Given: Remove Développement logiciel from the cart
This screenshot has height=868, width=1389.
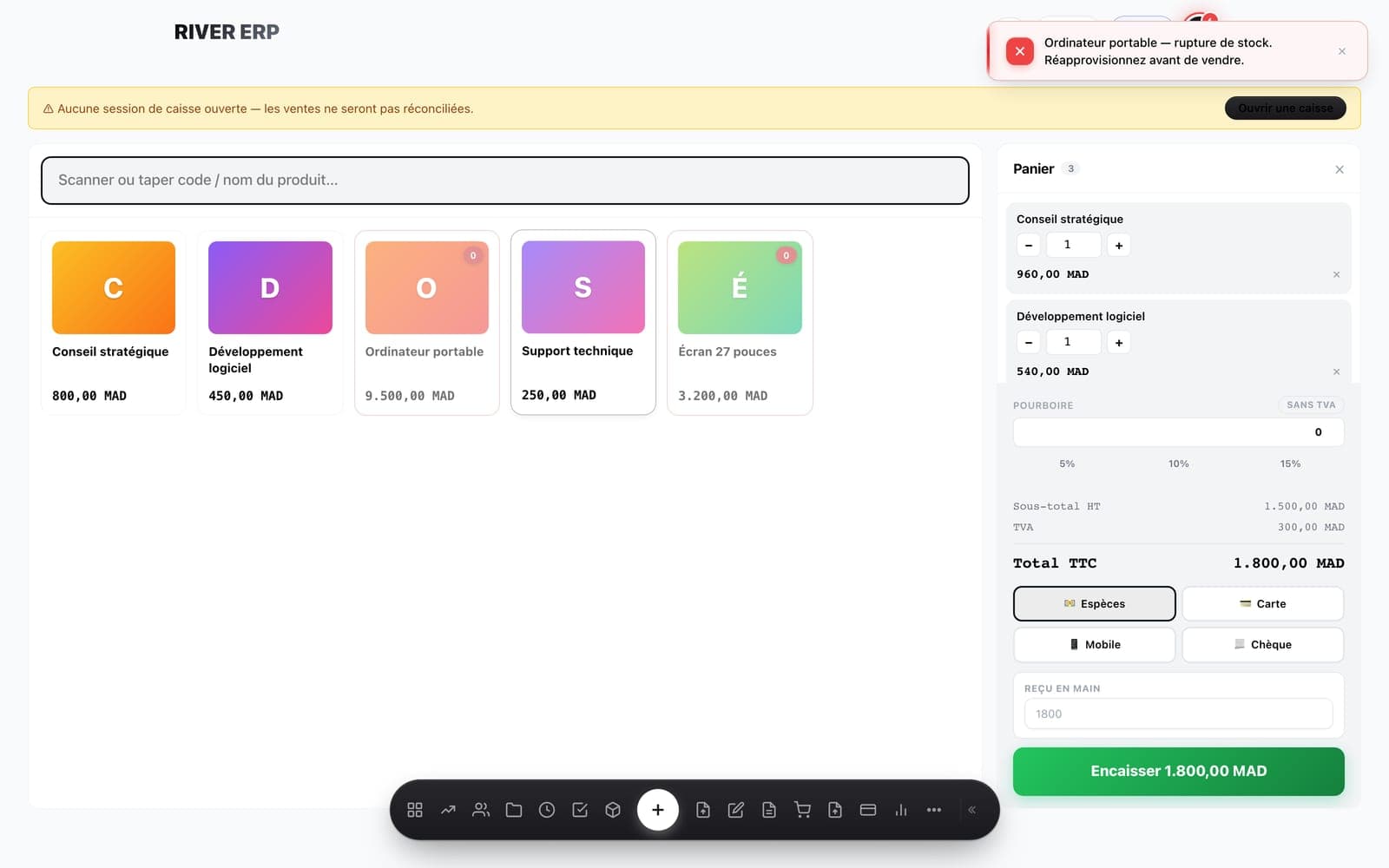Looking at the screenshot, I should pyautogui.click(x=1336, y=372).
